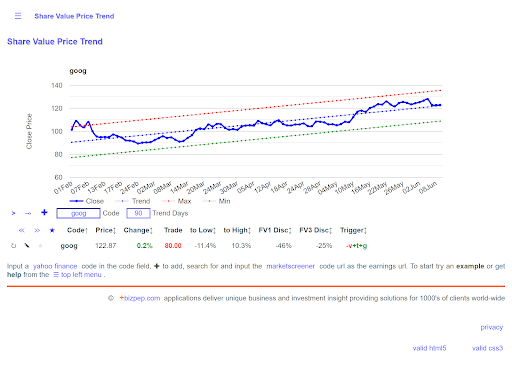The height and width of the screenshot is (384, 512).
Task: Toggle the Trend series in chart legend
Action: pyautogui.click(x=133, y=201)
